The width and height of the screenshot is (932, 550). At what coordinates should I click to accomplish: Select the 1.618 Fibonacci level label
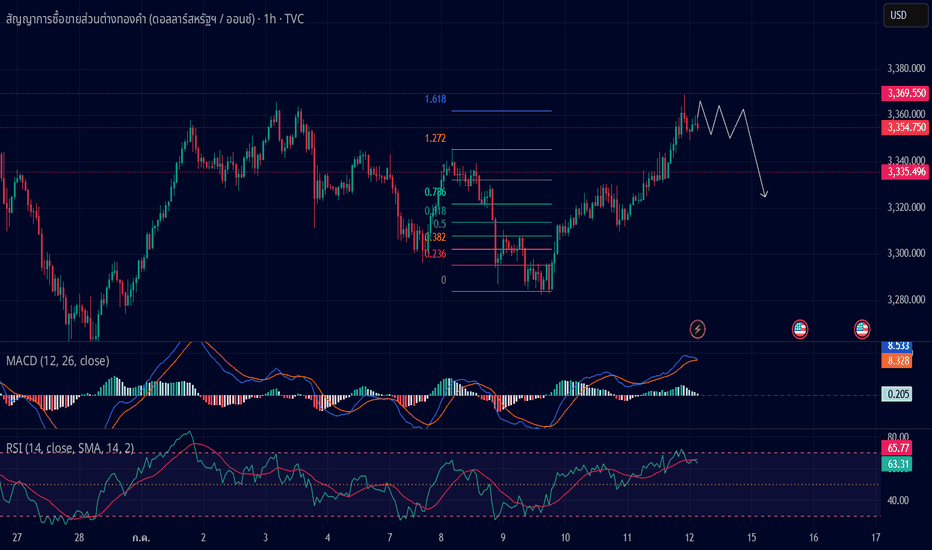(x=435, y=99)
